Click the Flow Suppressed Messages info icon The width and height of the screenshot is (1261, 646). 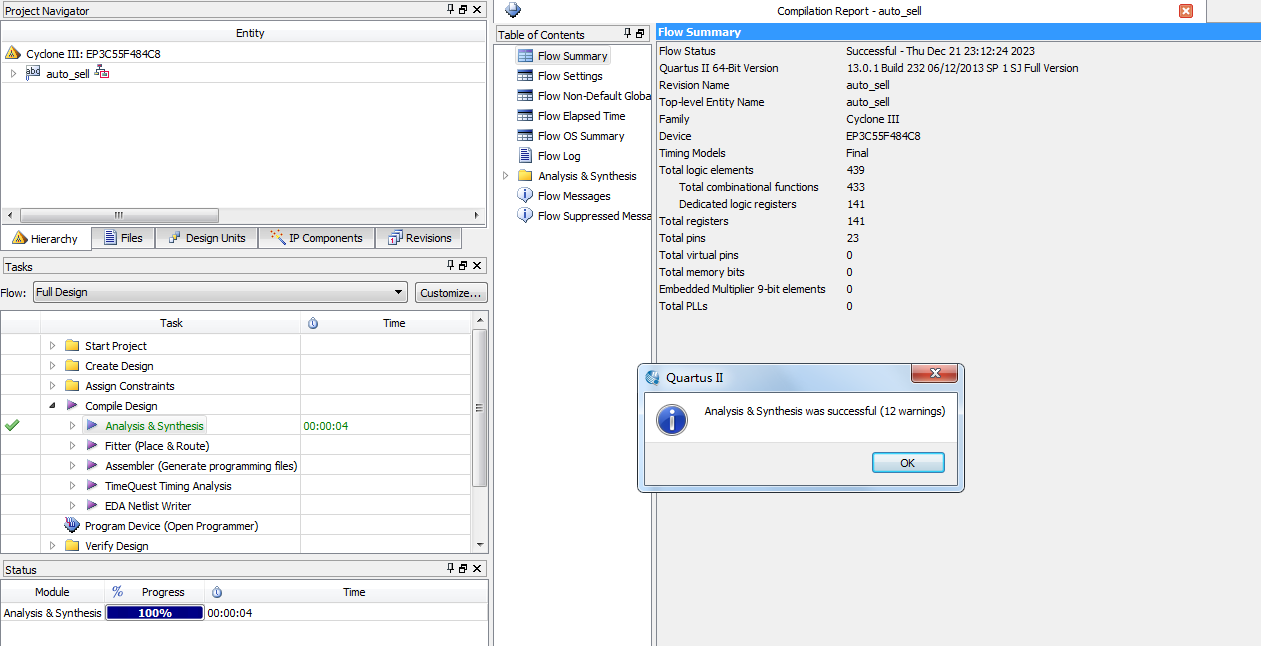pyautogui.click(x=525, y=216)
